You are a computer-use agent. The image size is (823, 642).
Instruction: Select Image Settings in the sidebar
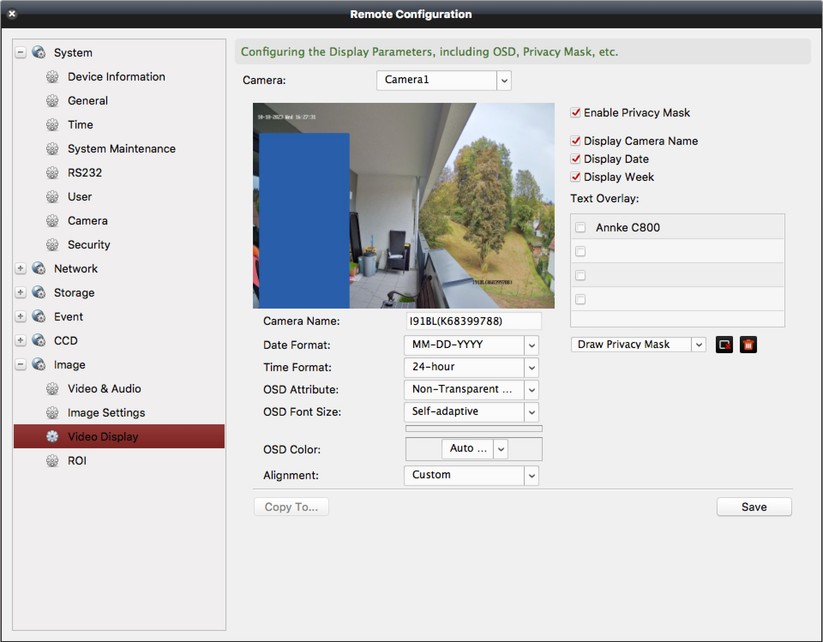pyautogui.click(x=106, y=412)
